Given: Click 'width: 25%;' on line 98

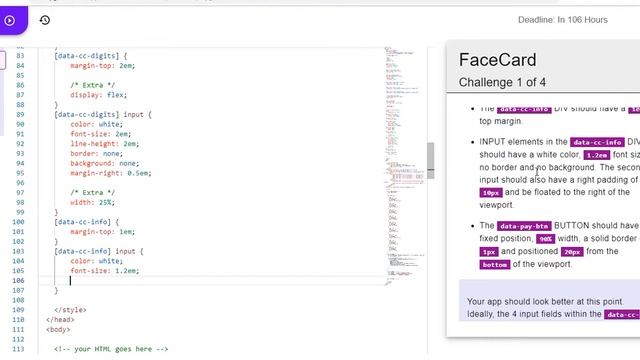Looking at the screenshot, I should tap(92, 203).
